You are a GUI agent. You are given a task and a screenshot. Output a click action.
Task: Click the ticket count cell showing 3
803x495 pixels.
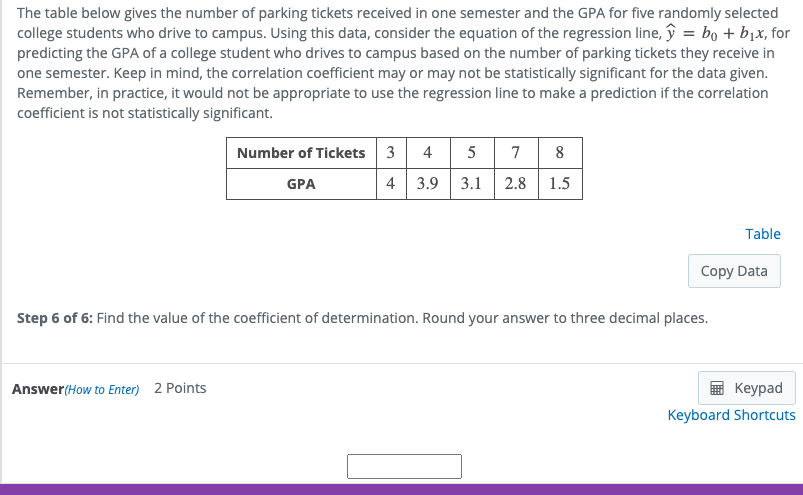point(390,153)
